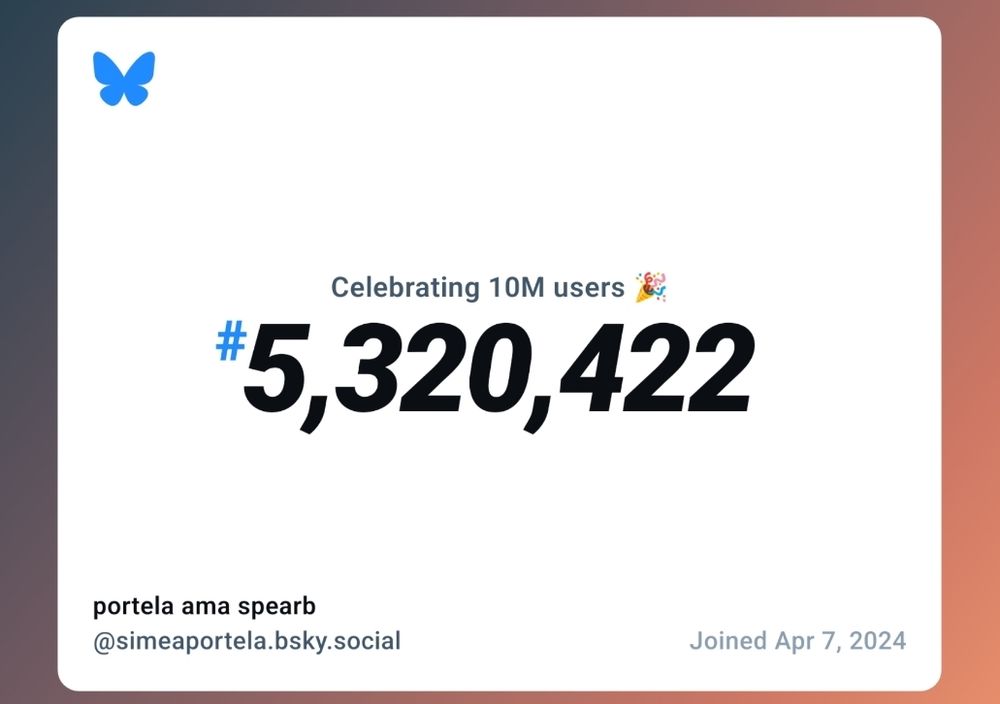Open the display name portela ama spearb
1000x704 pixels.
click(205, 607)
